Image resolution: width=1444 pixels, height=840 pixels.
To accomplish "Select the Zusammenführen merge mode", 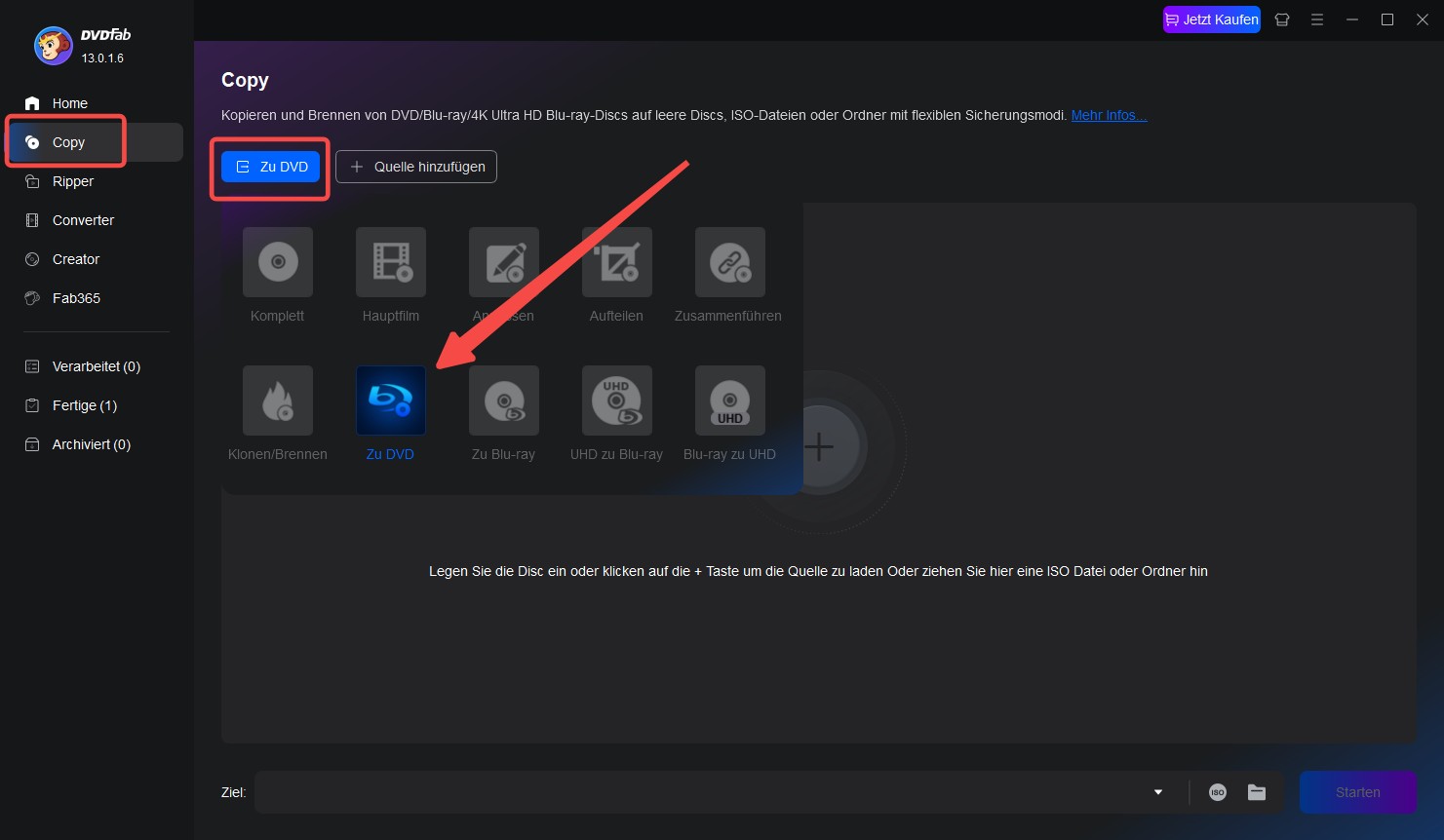I will click(x=730, y=262).
